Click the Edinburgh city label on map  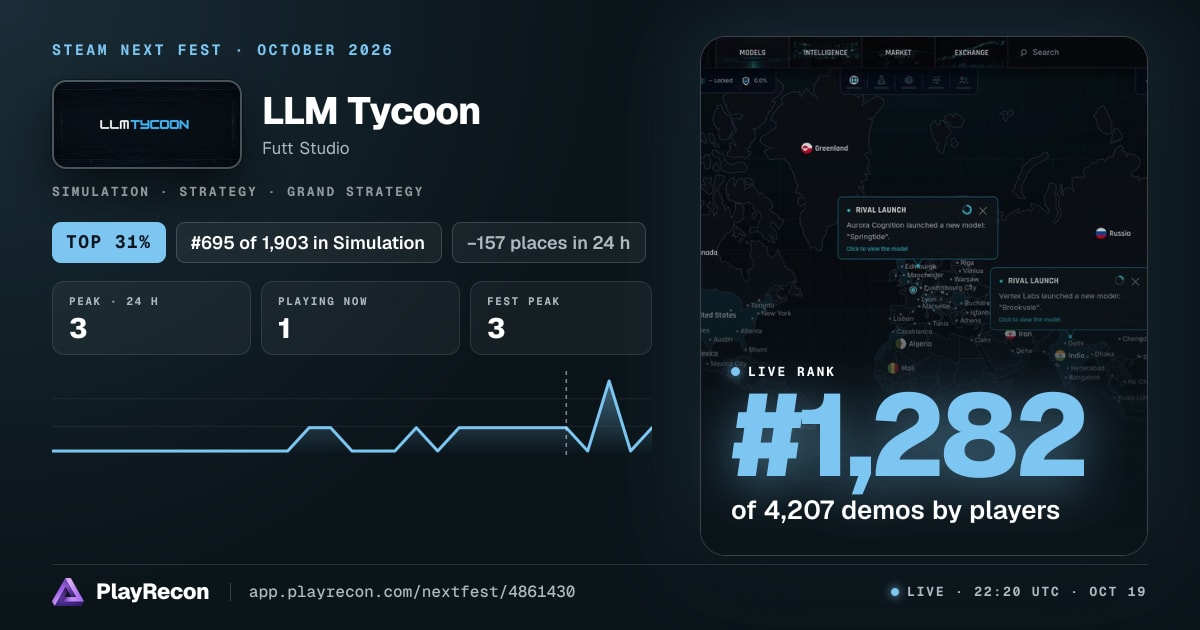[918, 266]
